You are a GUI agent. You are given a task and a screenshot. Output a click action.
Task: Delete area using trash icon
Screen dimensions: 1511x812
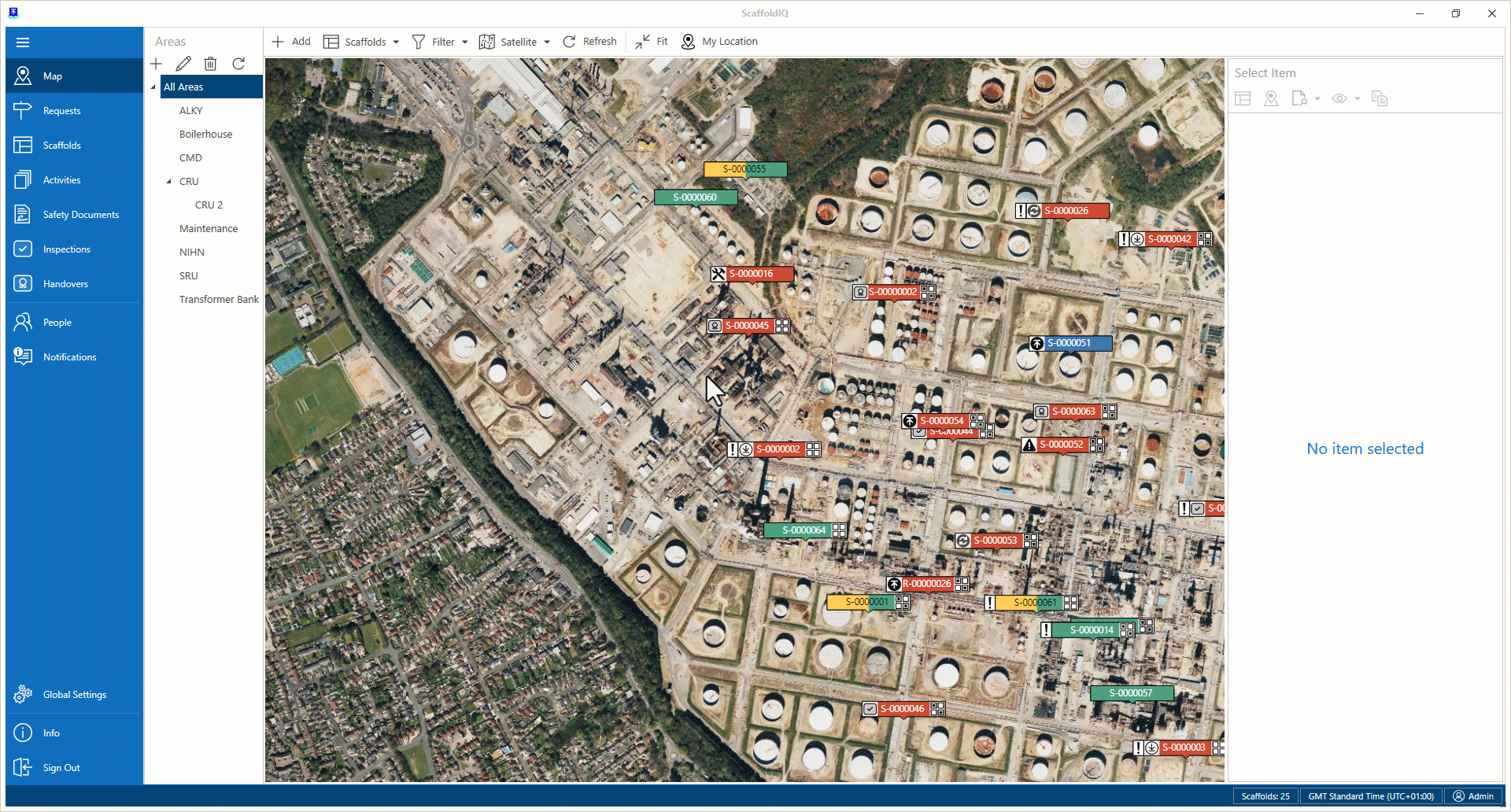pos(210,64)
